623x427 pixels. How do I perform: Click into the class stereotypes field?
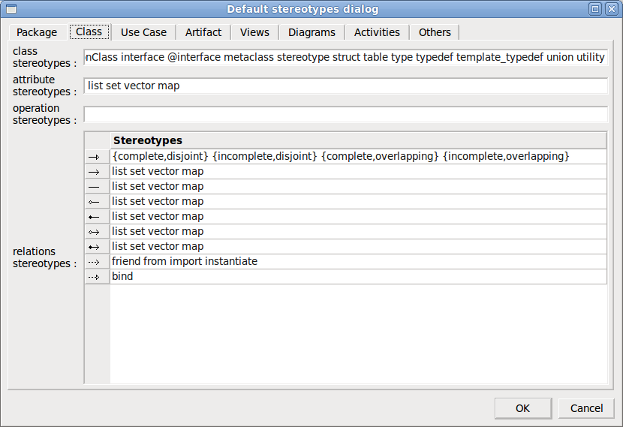345,57
